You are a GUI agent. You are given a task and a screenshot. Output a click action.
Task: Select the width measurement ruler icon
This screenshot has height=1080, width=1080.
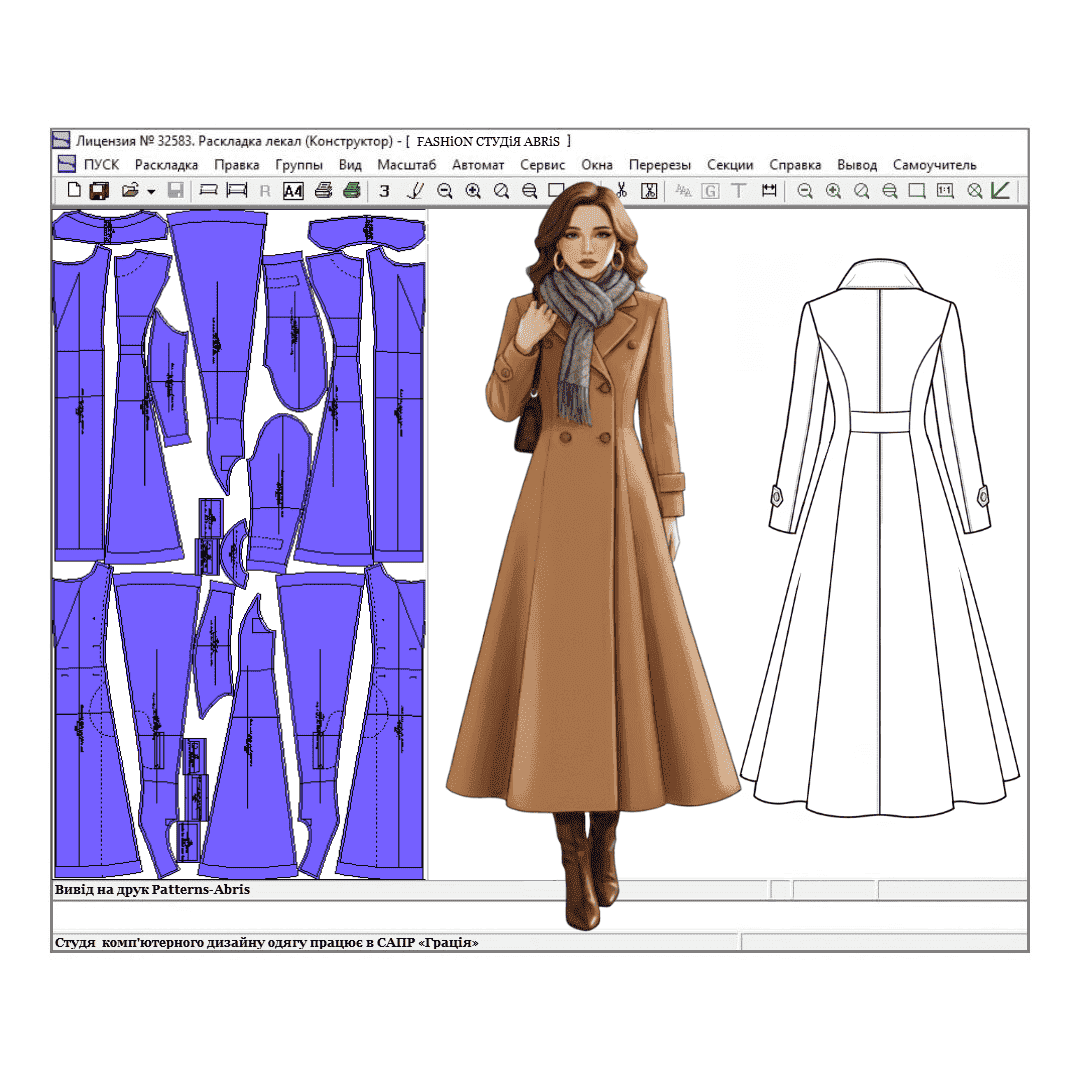tap(769, 190)
